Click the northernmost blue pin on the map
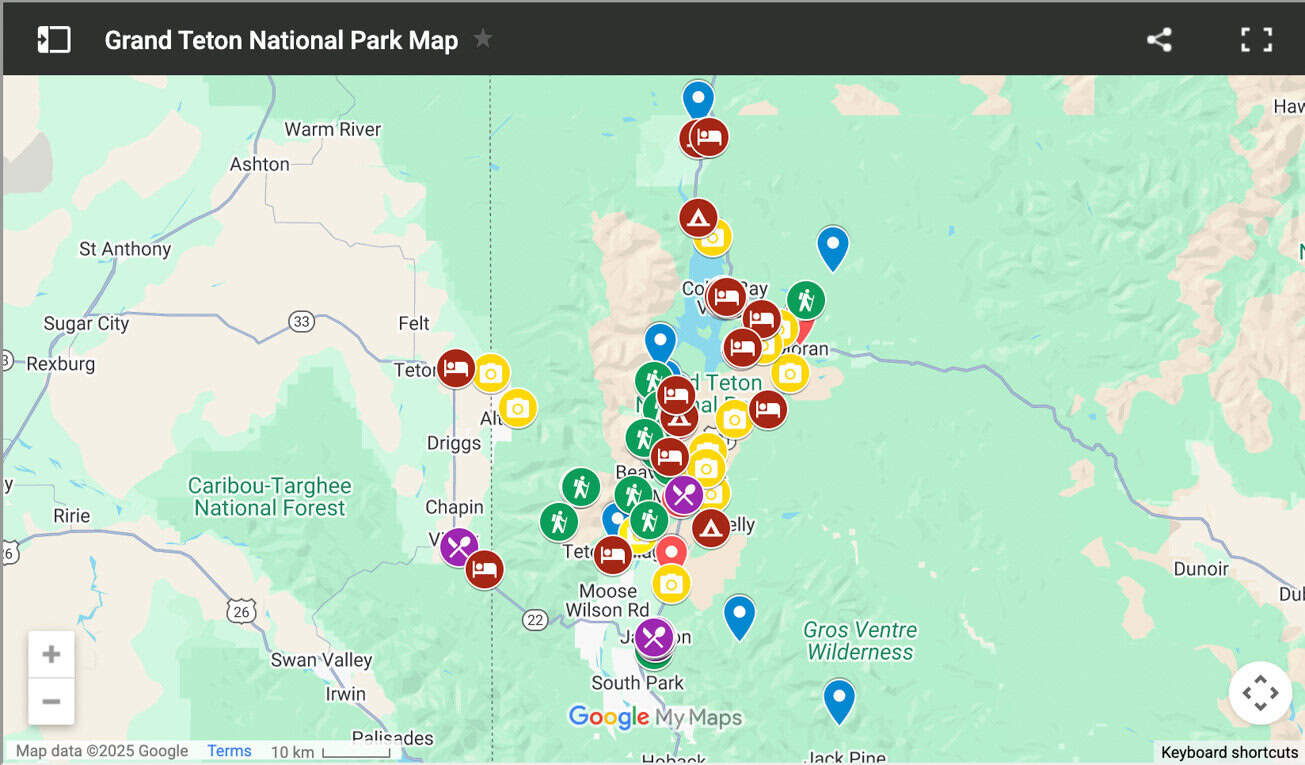Screen dimensions: 1305x765 [697, 99]
